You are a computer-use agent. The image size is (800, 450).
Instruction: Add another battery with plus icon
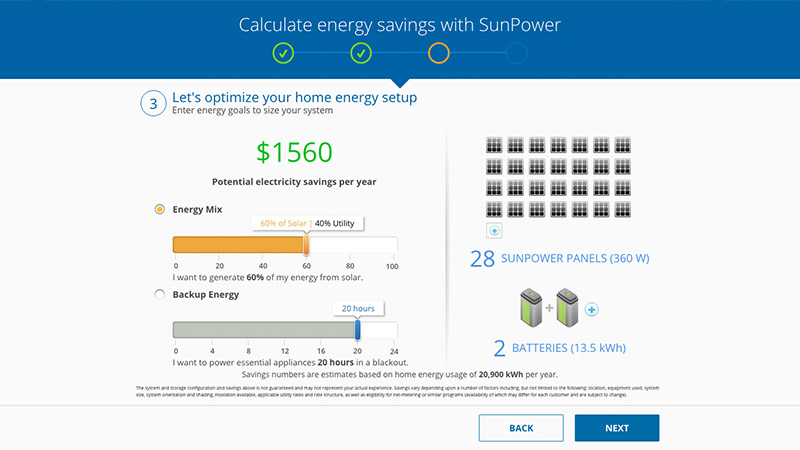pyautogui.click(x=591, y=310)
